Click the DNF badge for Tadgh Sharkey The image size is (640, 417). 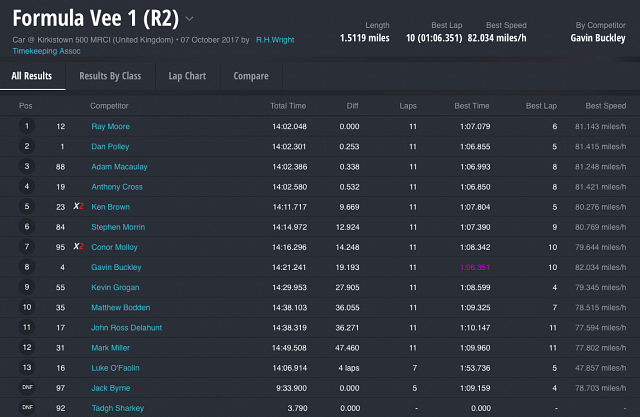click(27, 407)
